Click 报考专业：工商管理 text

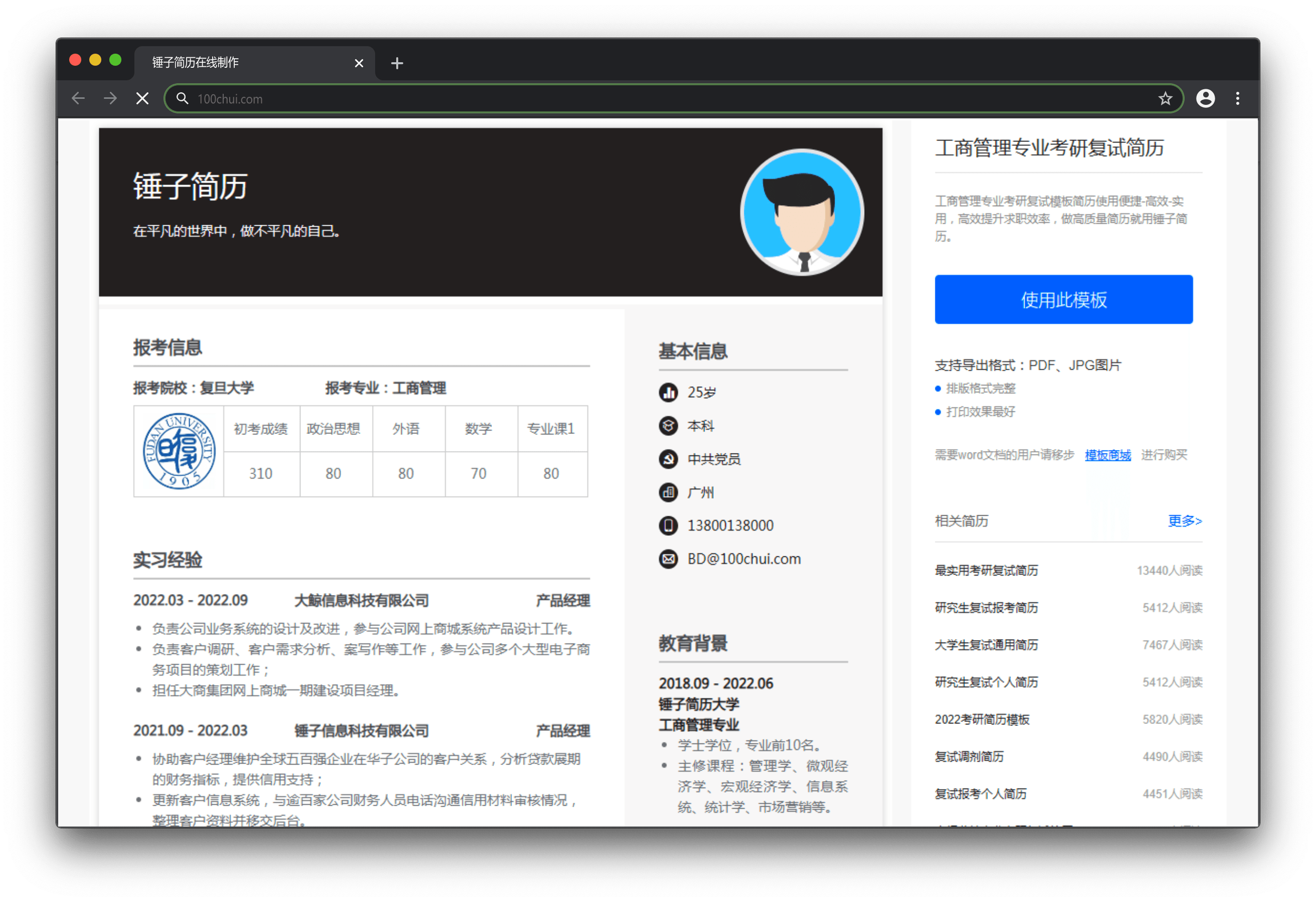click(x=386, y=388)
